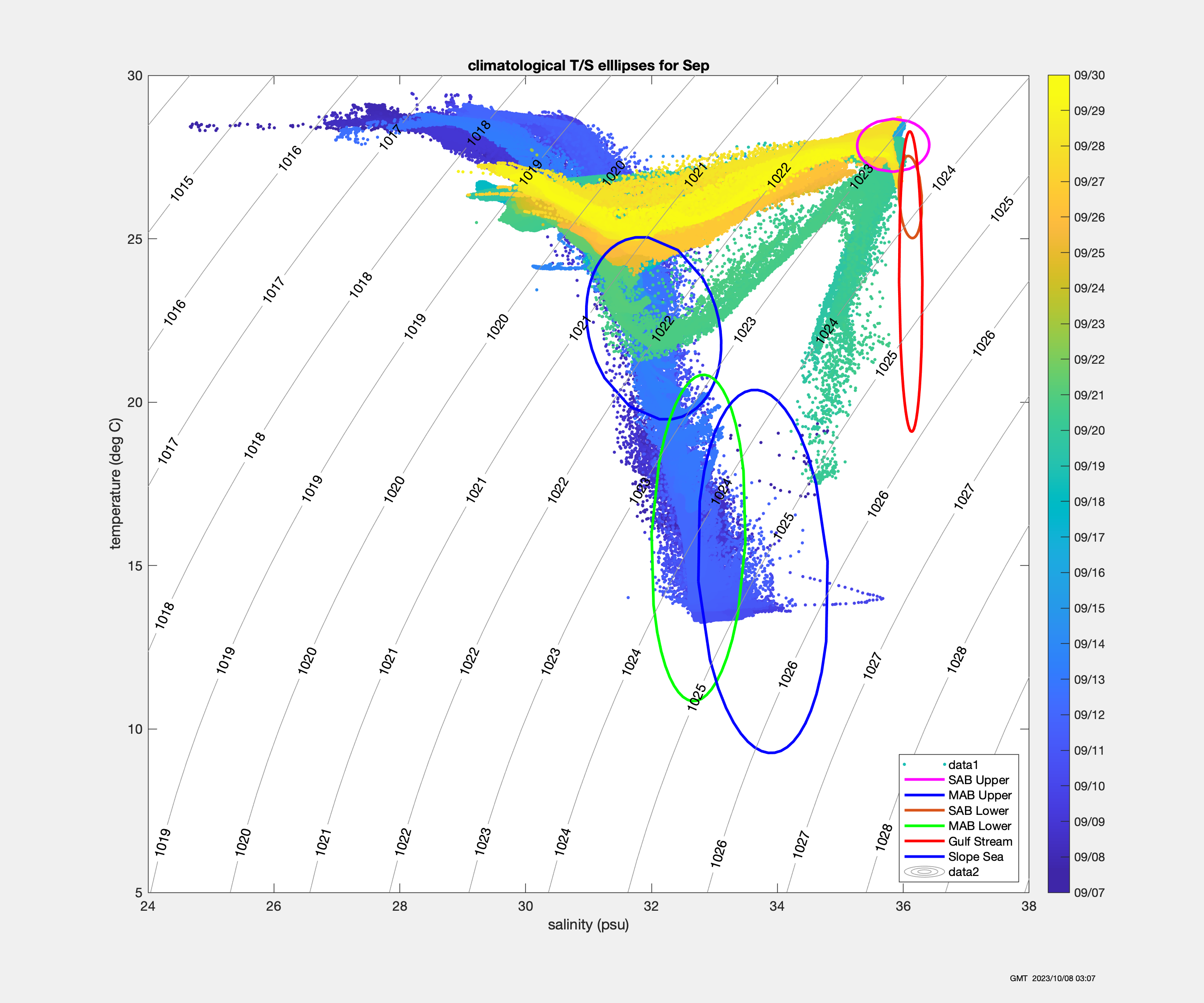Screen dimensions: 1204x1003
Task: Click the green line sample beside MAB Lower
Action: tap(924, 826)
